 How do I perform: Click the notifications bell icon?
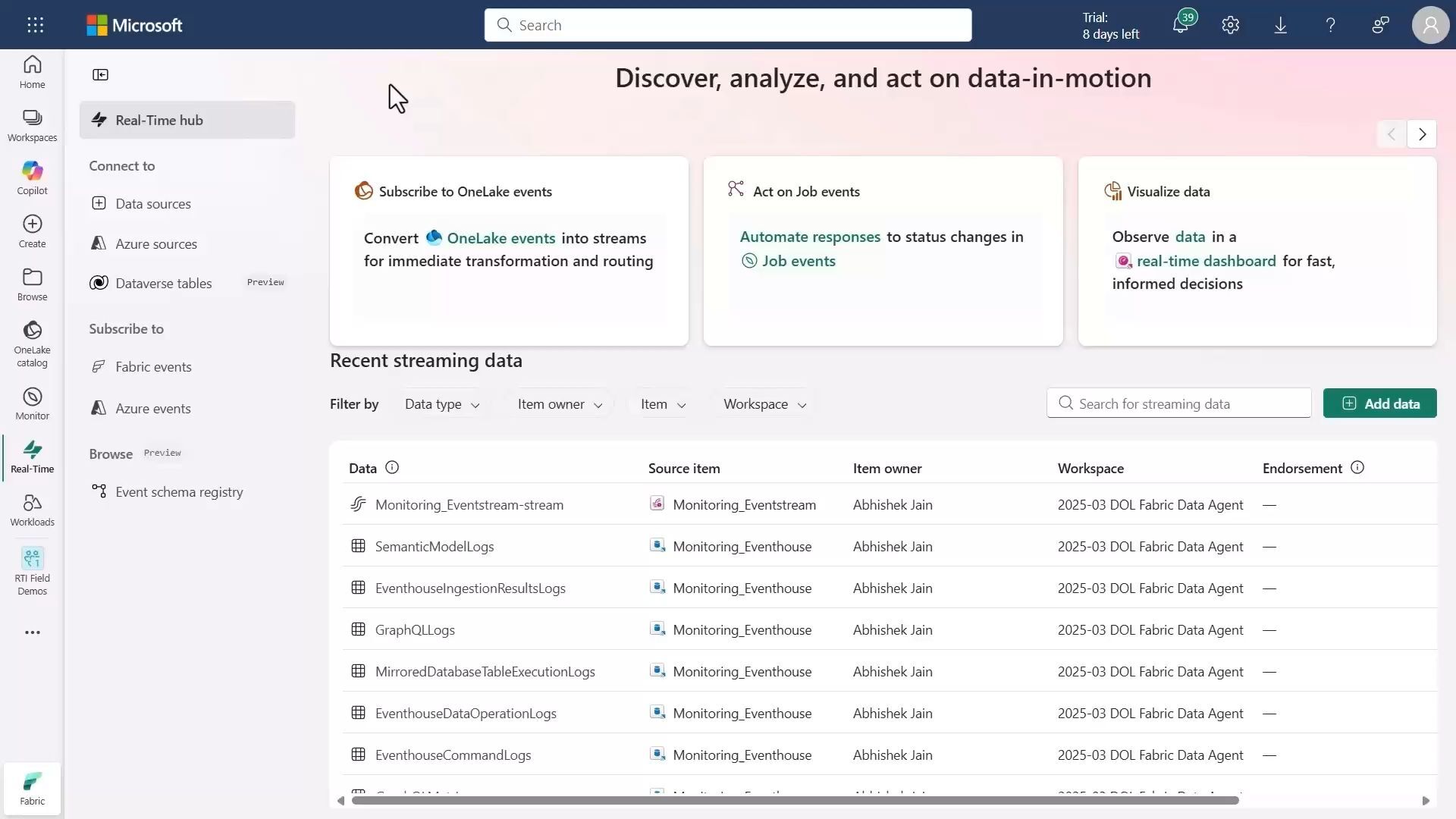click(1180, 25)
